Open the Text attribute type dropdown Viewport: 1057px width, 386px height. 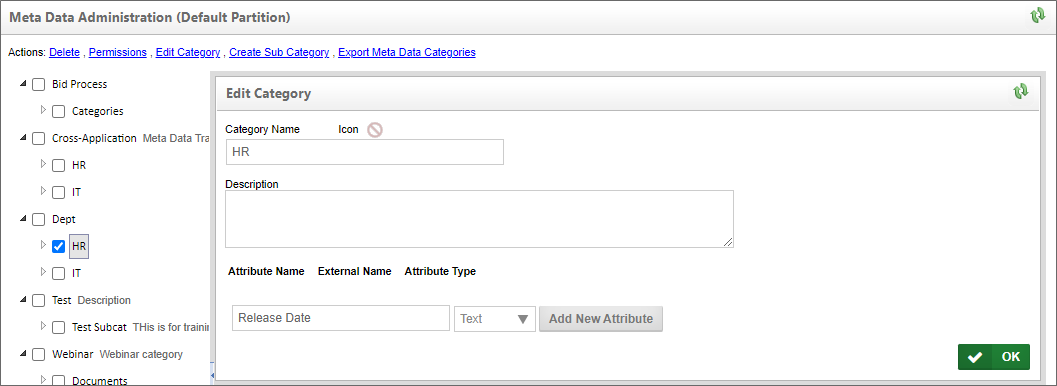pyautogui.click(x=495, y=319)
